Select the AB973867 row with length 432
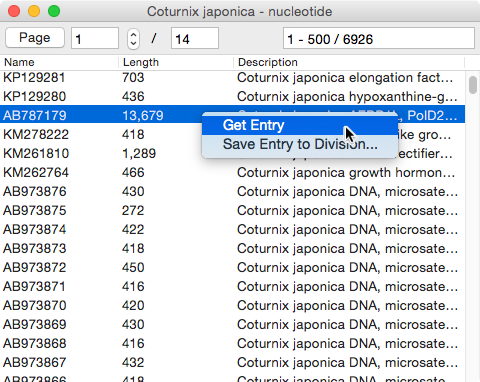Viewport: 480px width, 382px height. pyautogui.click(x=232, y=363)
